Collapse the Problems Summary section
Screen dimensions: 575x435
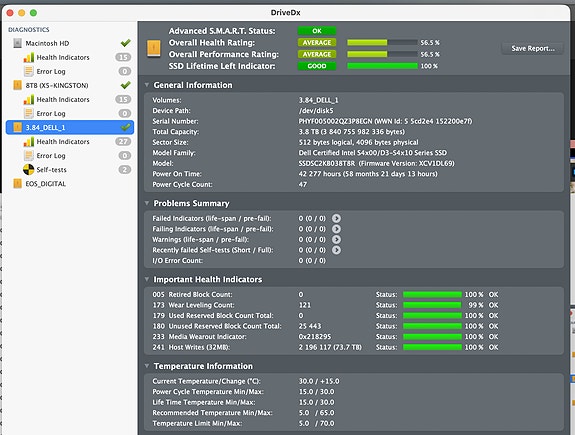click(147, 203)
